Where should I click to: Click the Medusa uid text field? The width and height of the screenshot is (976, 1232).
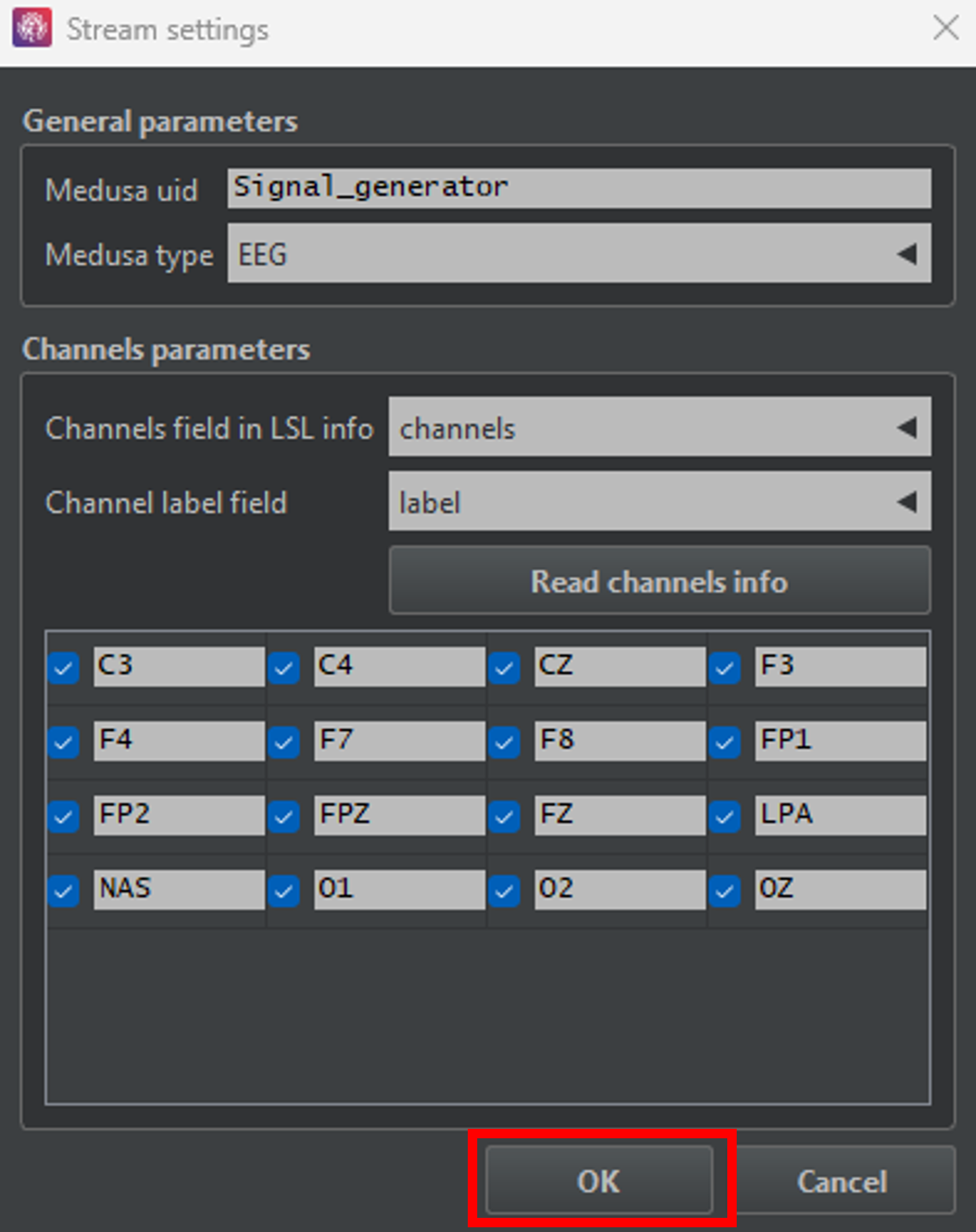[x=578, y=188]
